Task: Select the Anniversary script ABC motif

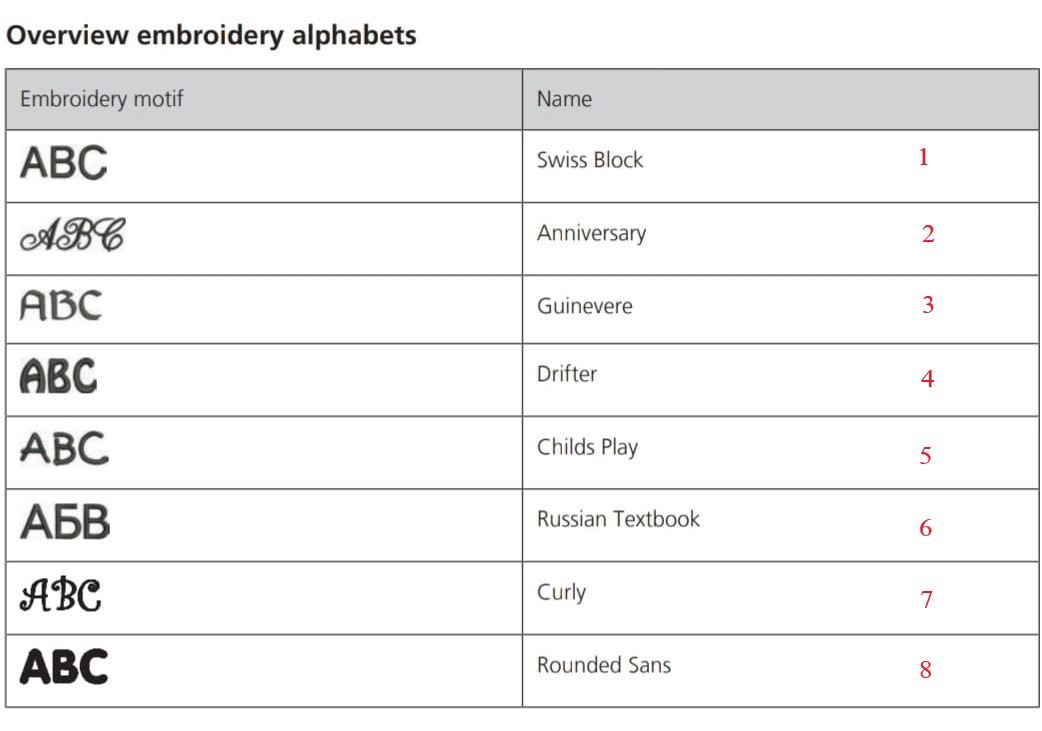Action: click(x=73, y=236)
